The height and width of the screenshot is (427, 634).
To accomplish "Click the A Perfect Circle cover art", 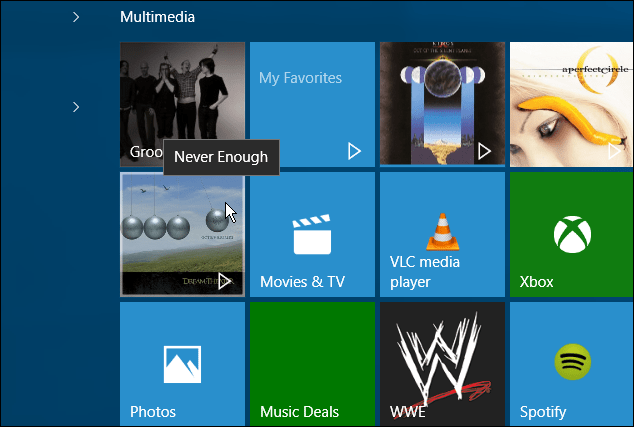I will pos(571,104).
